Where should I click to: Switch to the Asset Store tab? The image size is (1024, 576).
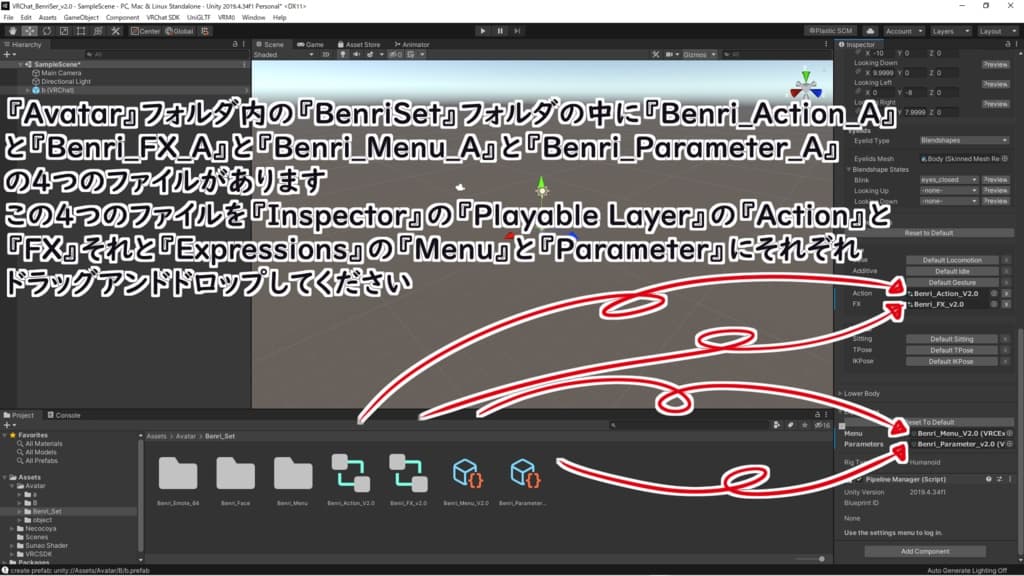coord(359,44)
